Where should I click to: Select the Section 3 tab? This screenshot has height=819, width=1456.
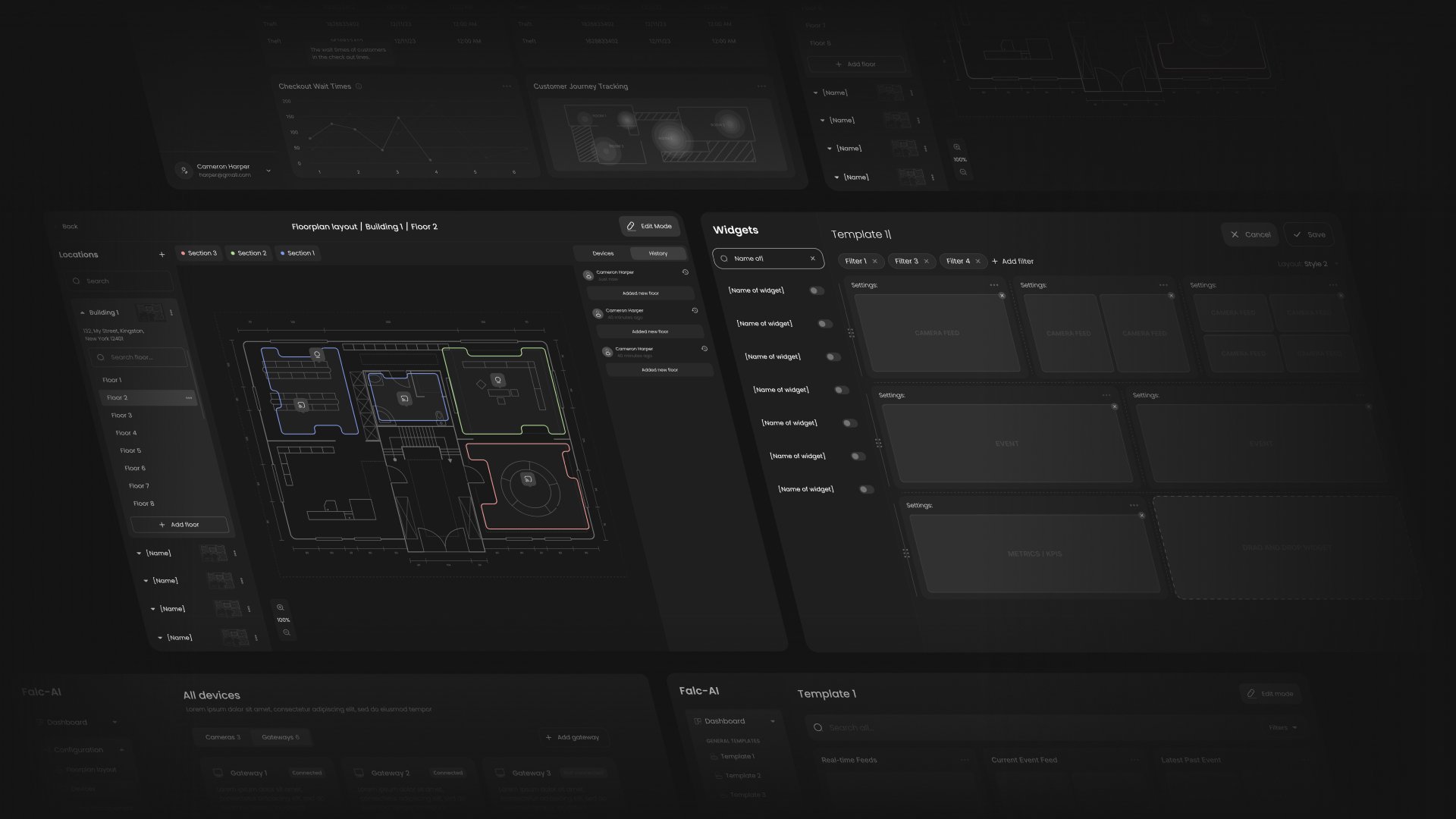click(199, 253)
